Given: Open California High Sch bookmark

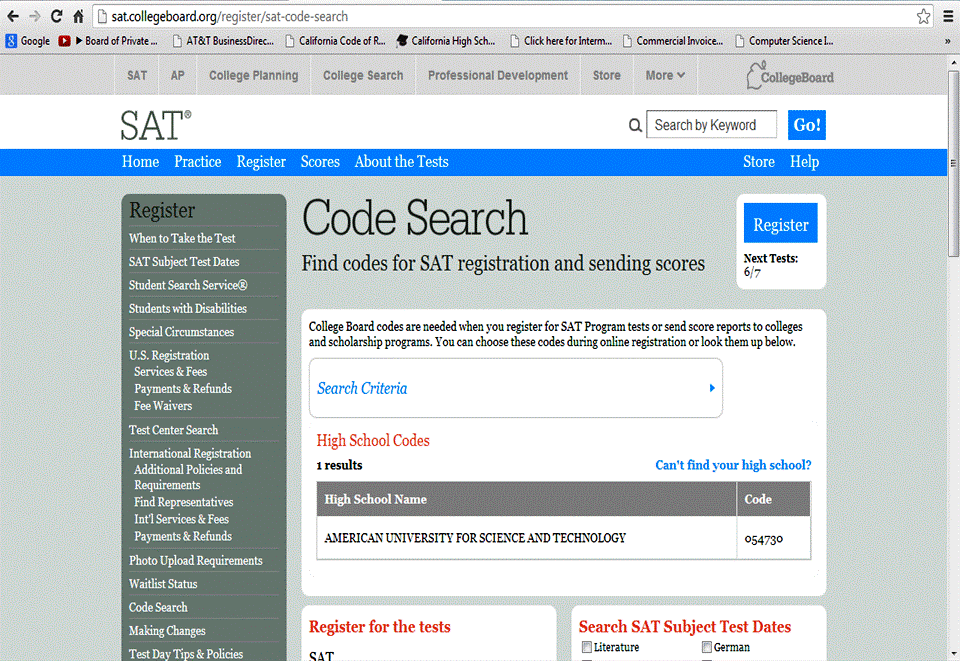Looking at the screenshot, I should tap(446, 41).
